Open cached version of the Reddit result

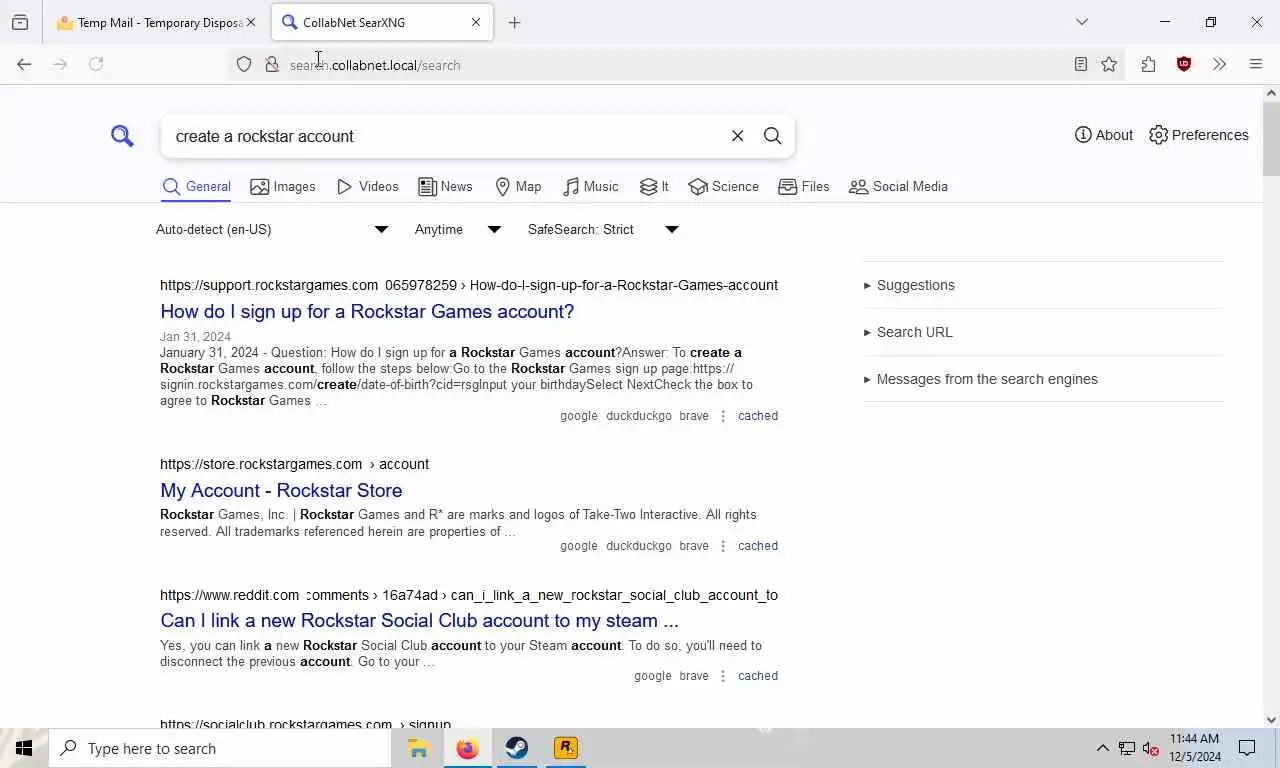coord(758,676)
